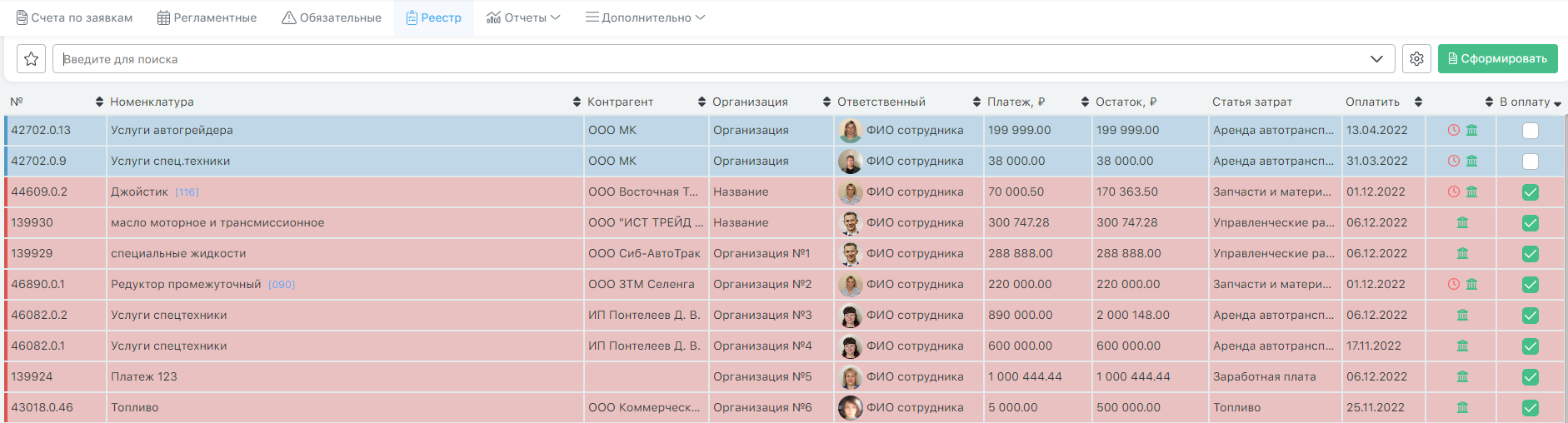Check payment box for Услуги автогрейдера

tap(1531, 131)
